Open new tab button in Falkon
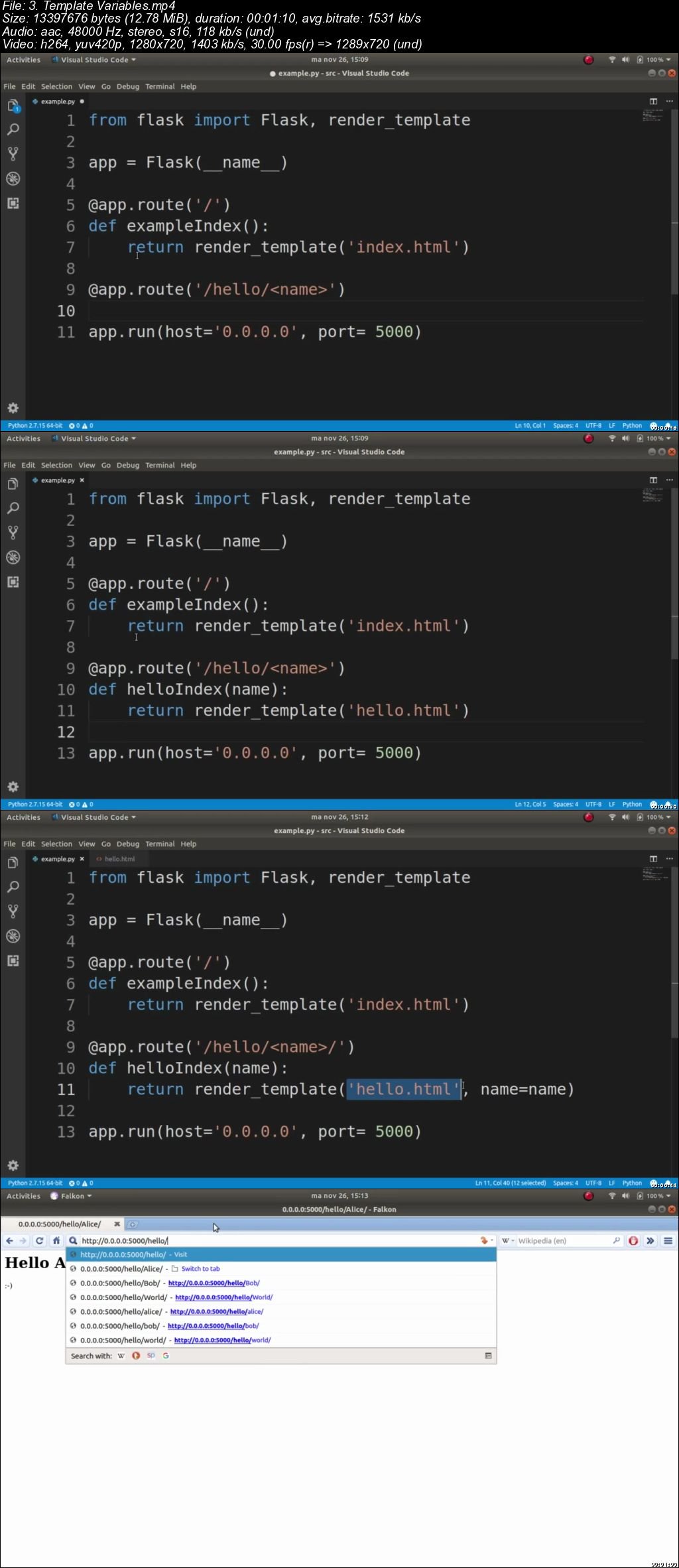Viewport: 679px width, 1568px height. click(133, 1224)
